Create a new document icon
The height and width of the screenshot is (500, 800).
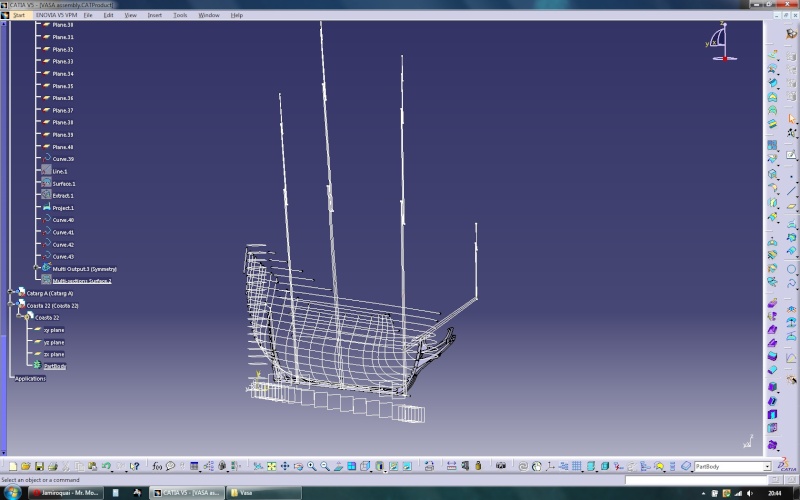point(13,466)
